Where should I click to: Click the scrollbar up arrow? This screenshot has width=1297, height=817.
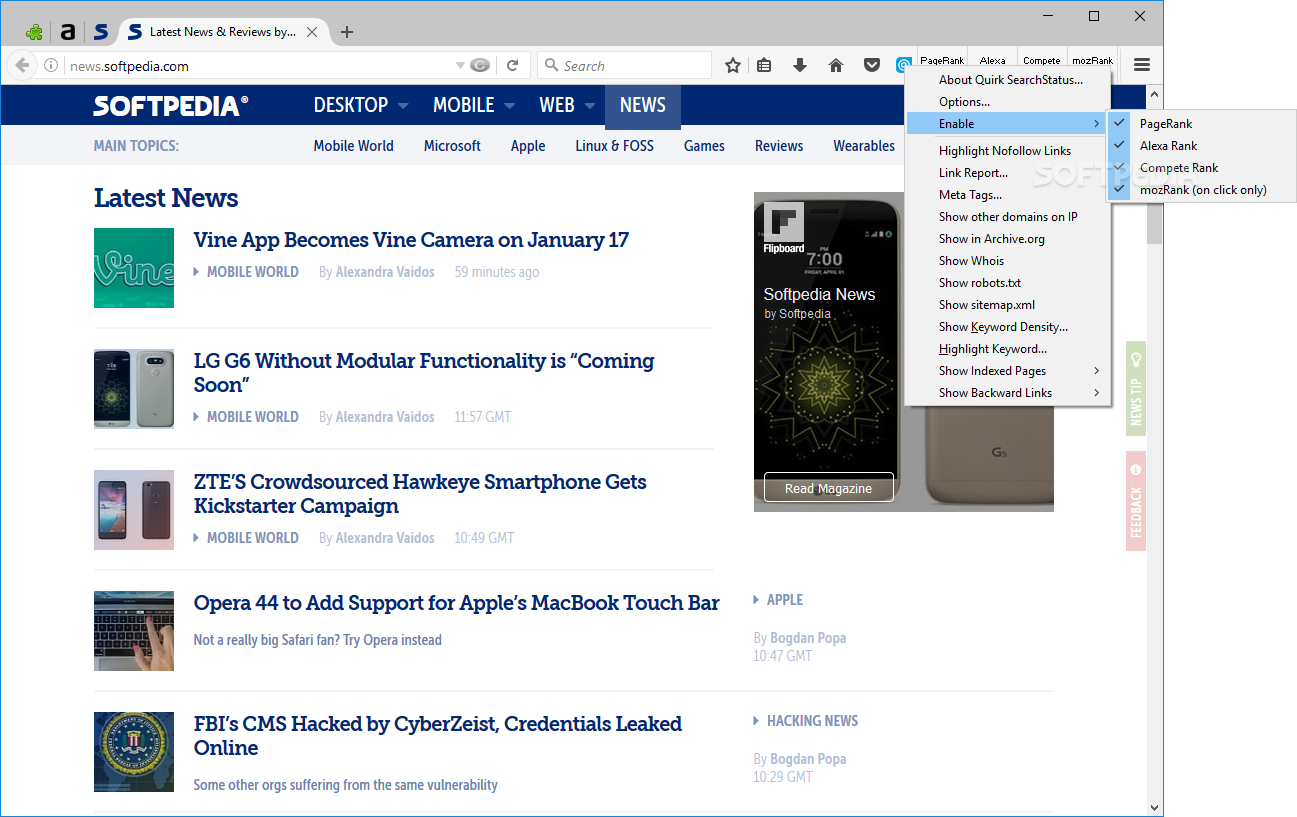click(x=1154, y=96)
